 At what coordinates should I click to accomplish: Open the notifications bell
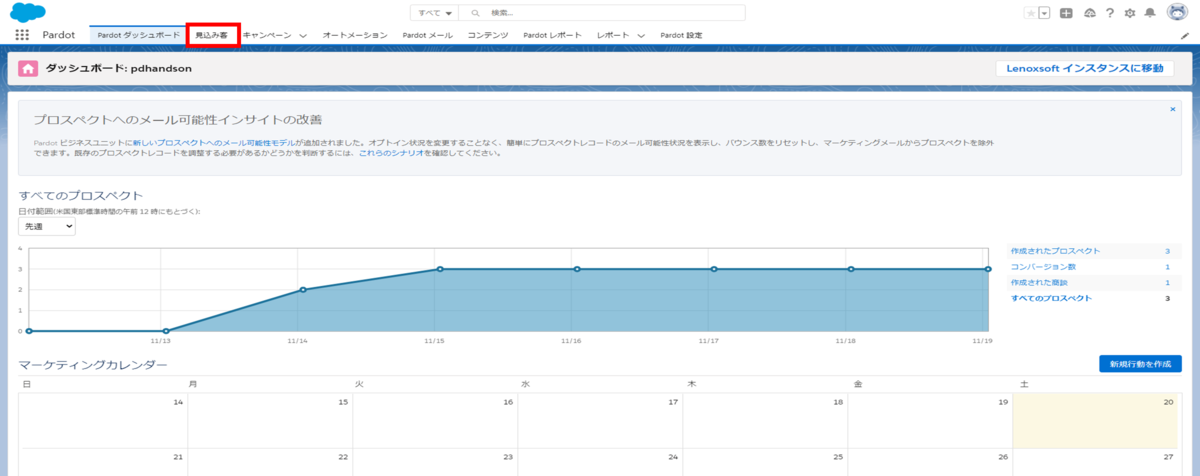(1150, 13)
